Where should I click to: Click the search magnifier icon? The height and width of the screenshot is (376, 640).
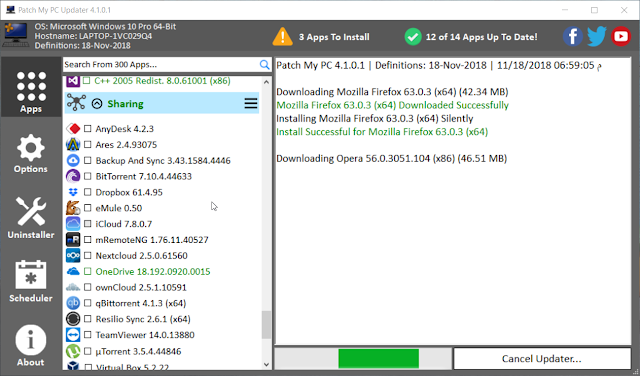tap(264, 65)
